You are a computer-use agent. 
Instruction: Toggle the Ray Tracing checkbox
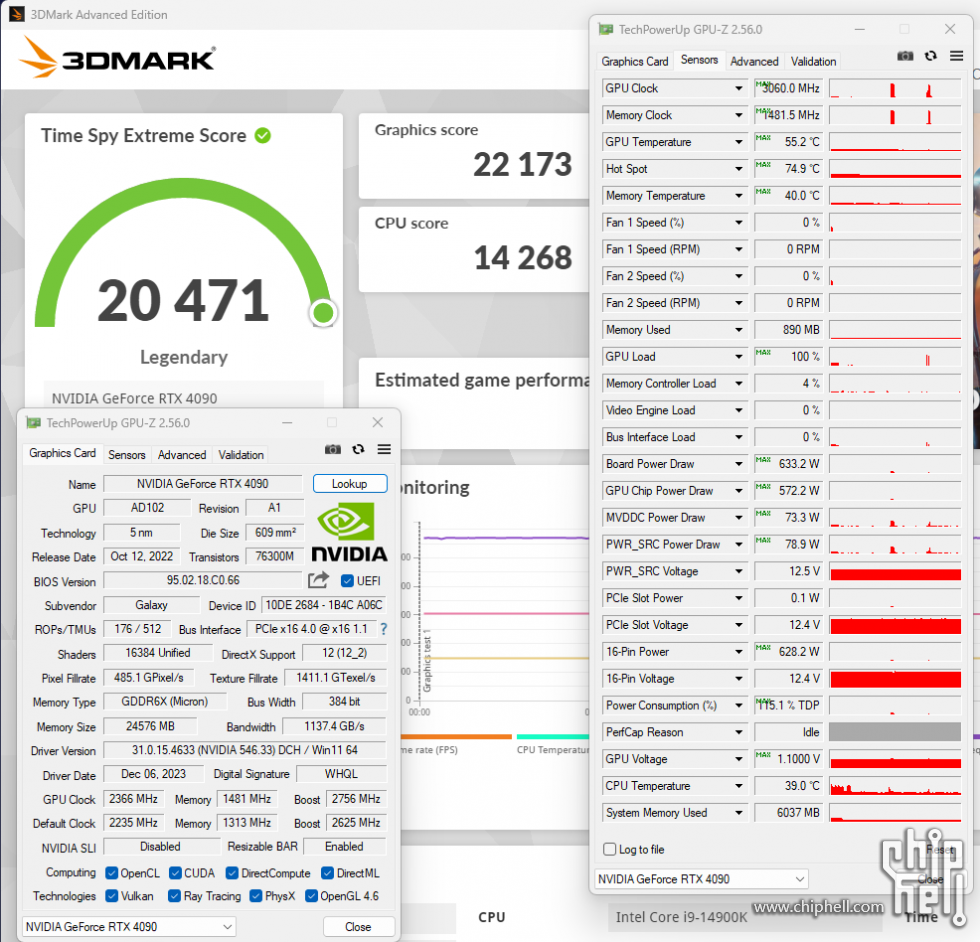click(x=175, y=896)
